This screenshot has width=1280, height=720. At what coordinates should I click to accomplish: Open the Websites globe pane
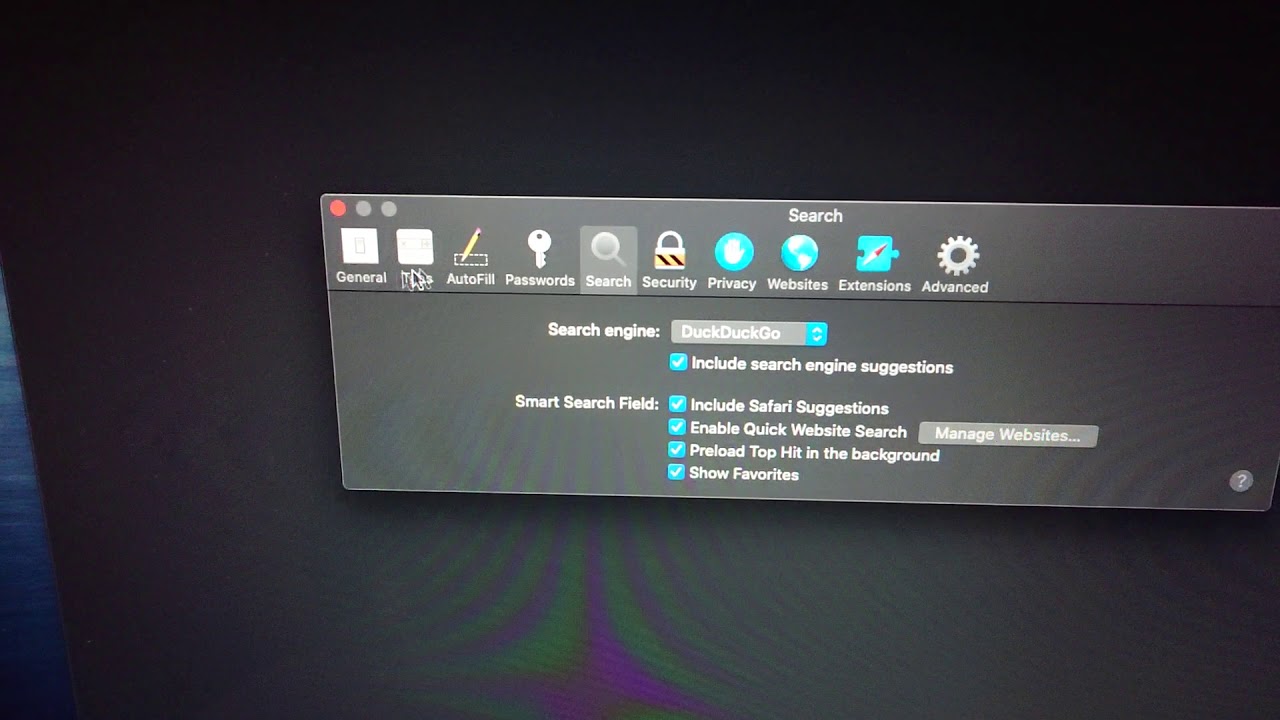797,263
